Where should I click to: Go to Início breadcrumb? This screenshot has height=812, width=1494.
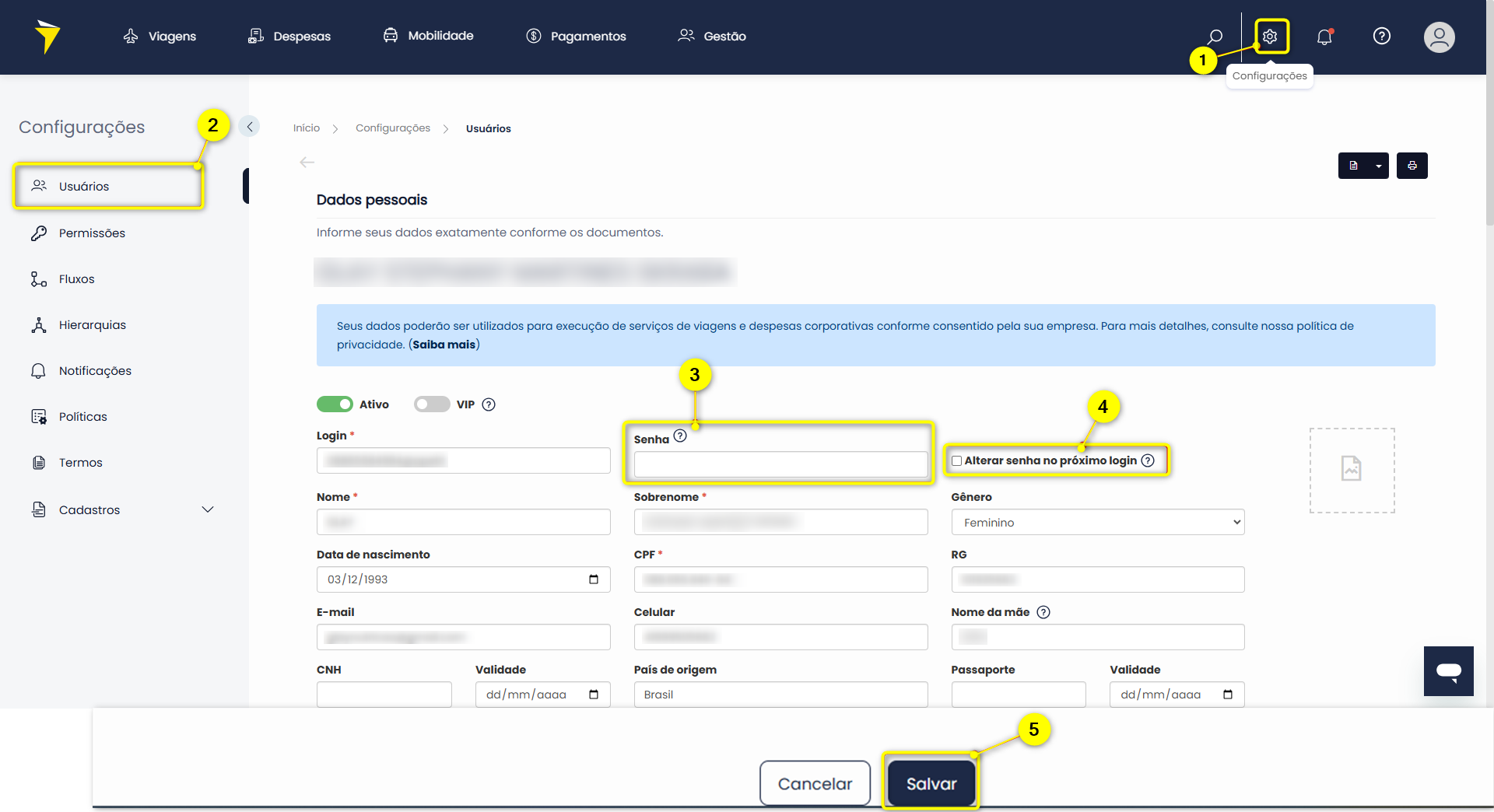tap(307, 128)
